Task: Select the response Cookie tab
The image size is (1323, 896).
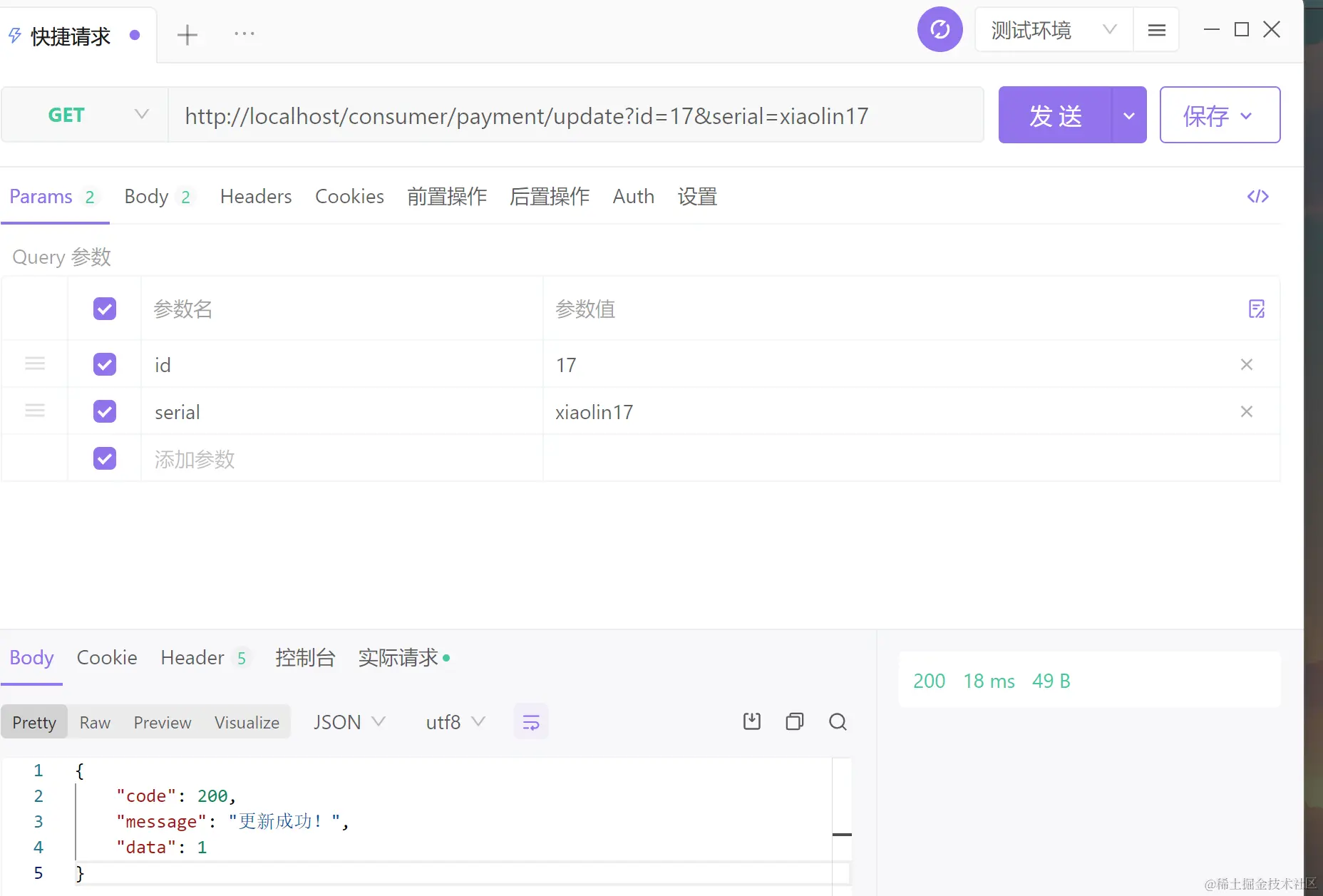Action: tap(107, 657)
